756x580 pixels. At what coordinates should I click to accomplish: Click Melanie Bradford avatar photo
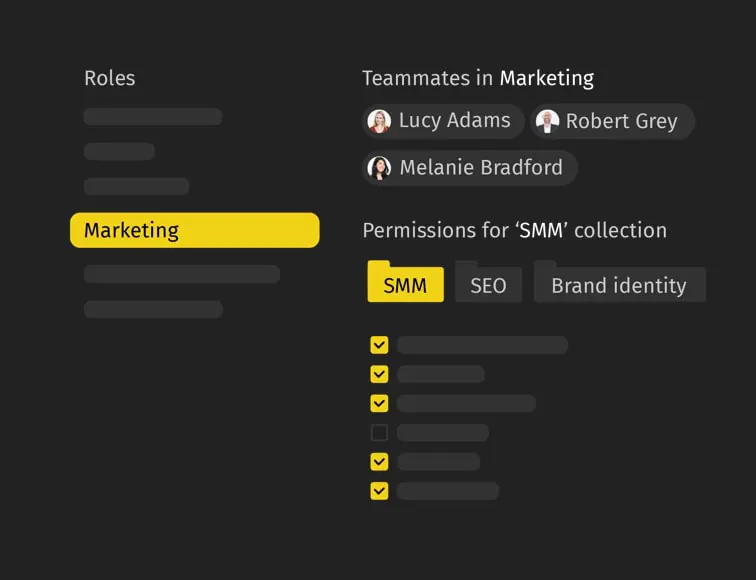pos(379,168)
